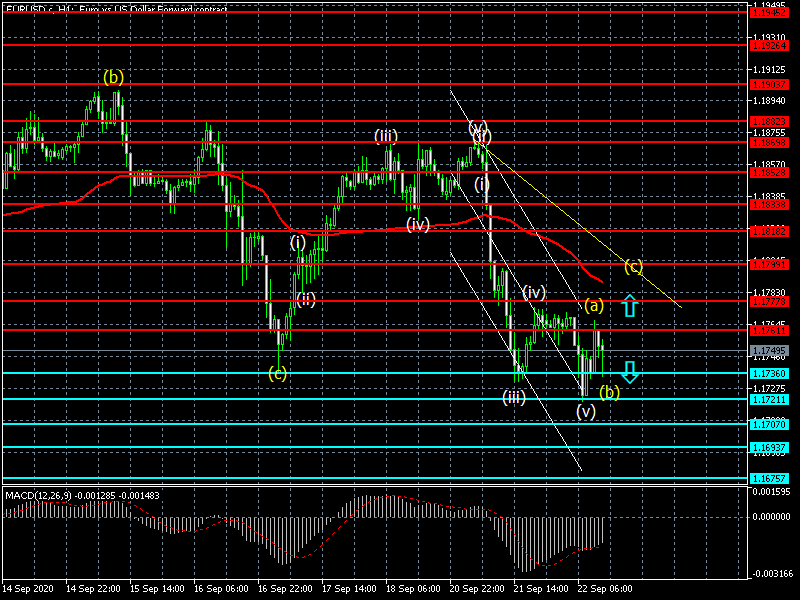Select yellow (c) label under the 16 Sep low
The image size is (800, 600).
click(278, 373)
